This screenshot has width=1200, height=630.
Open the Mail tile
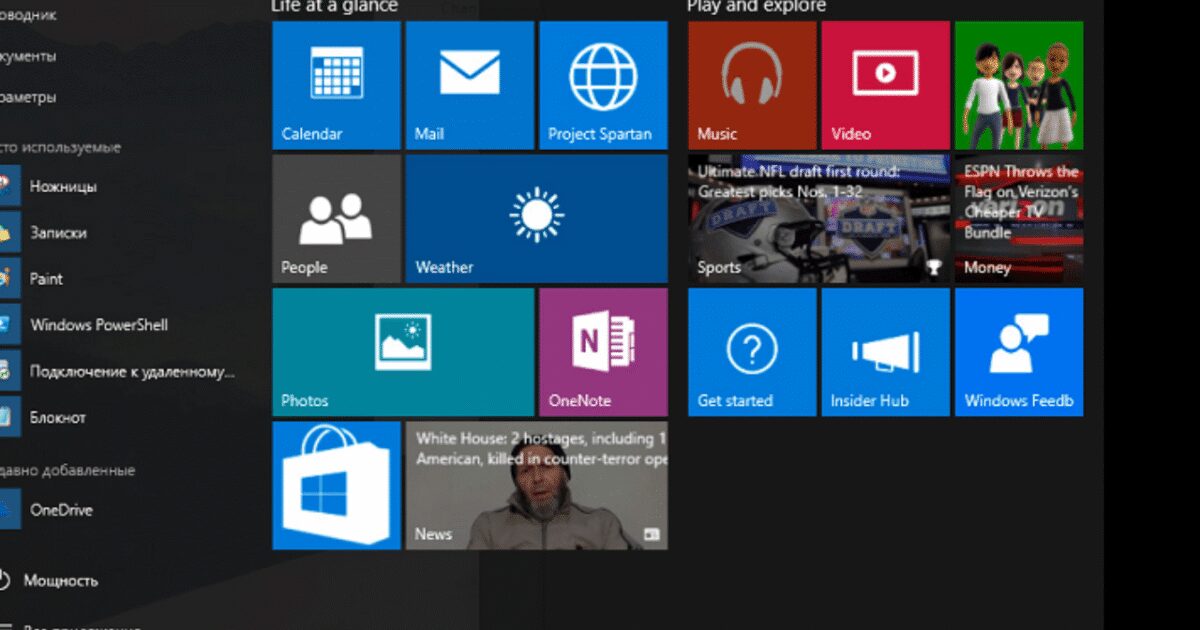(x=470, y=85)
